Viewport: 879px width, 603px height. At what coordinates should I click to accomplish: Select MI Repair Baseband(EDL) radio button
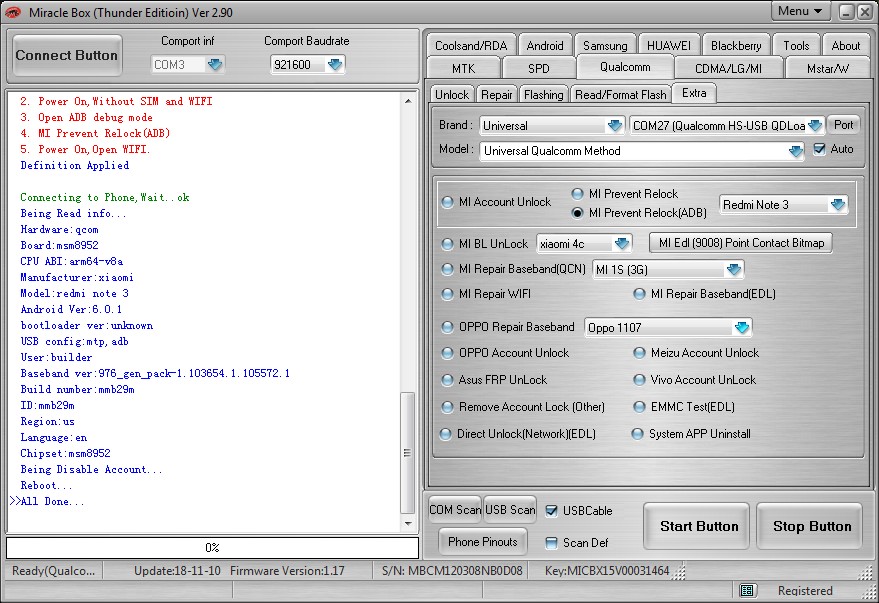click(639, 294)
